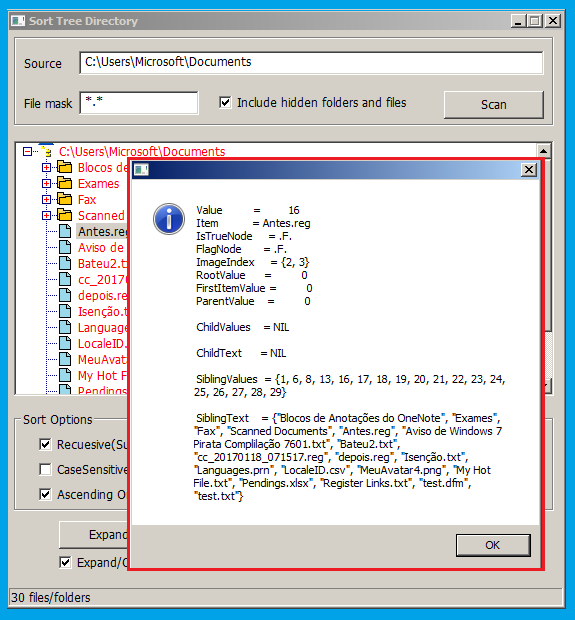The image size is (575, 620).
Task: Collapse the C:\Users\Microsoft\Documents root node
Action: point(27,151)
